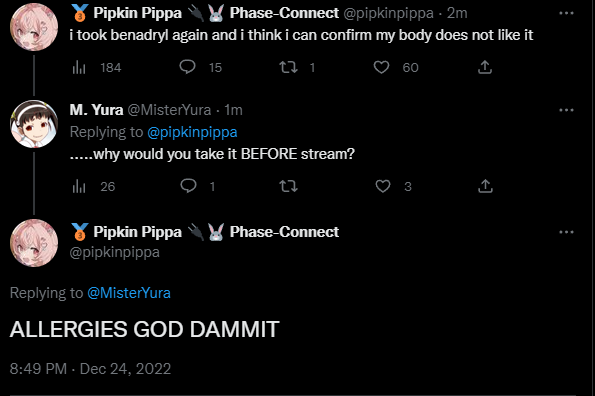
Task: Like M. Yura's reply tweet
Action: tap(393, 186)
